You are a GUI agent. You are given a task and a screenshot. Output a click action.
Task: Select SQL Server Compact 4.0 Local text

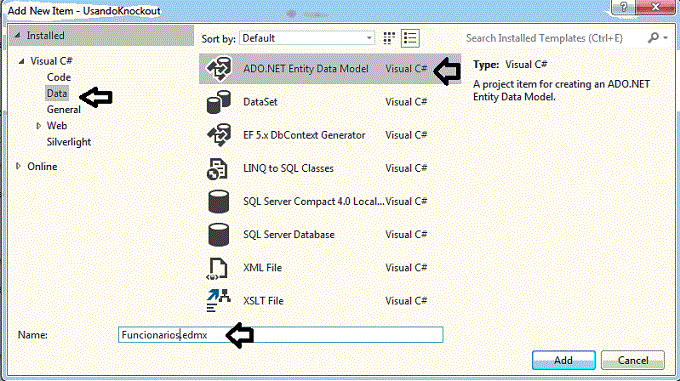point(314,202)
